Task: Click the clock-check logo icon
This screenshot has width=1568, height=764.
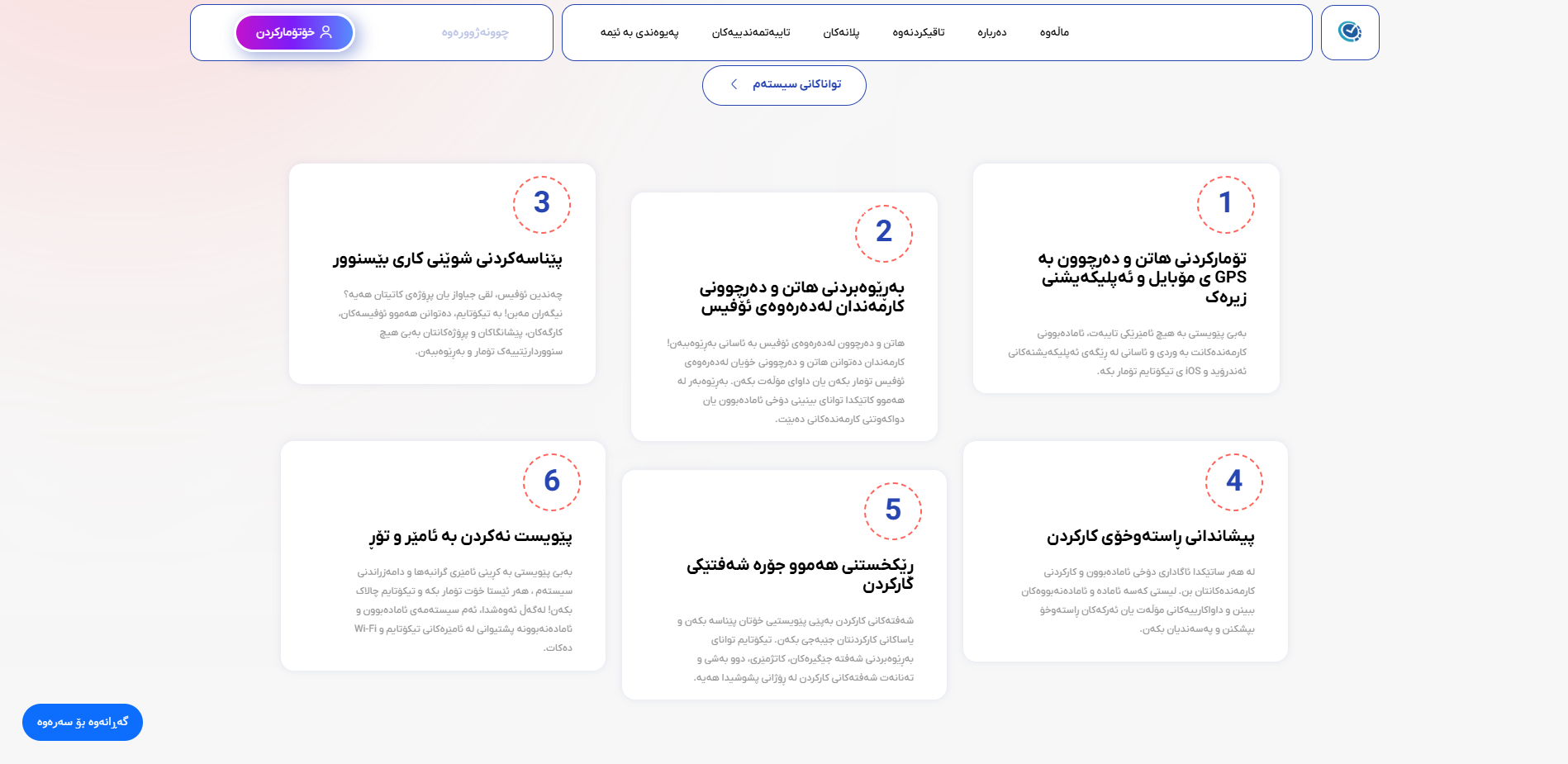Action: pos(1349,32)
